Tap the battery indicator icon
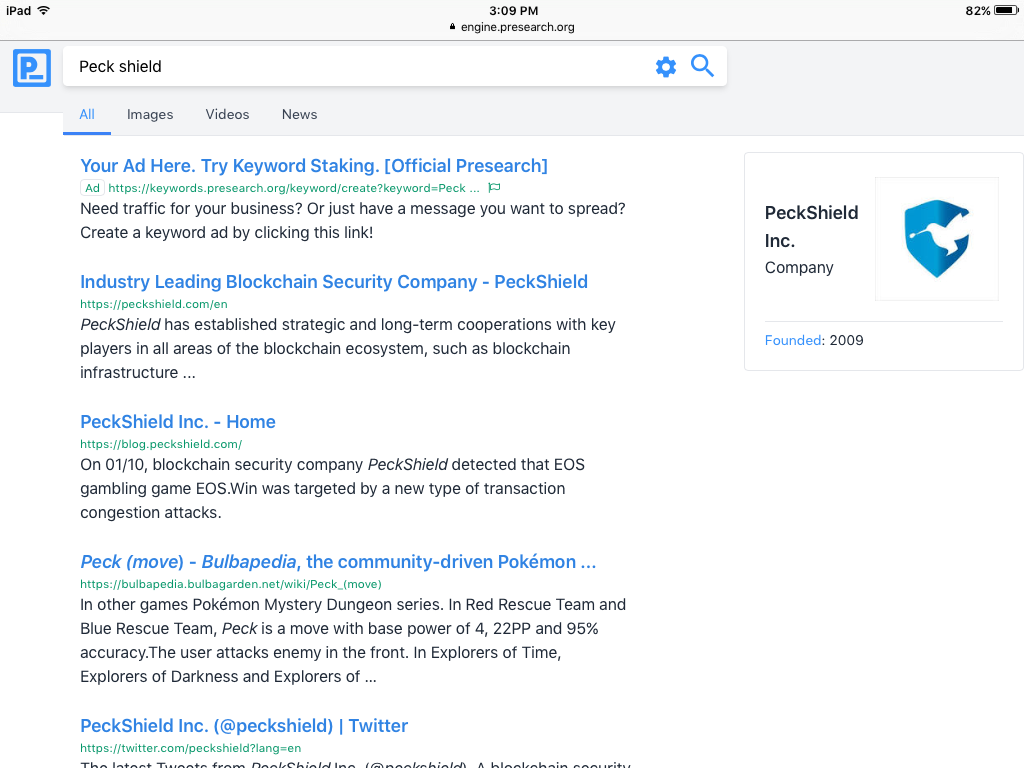 (x=1006, y=10)
